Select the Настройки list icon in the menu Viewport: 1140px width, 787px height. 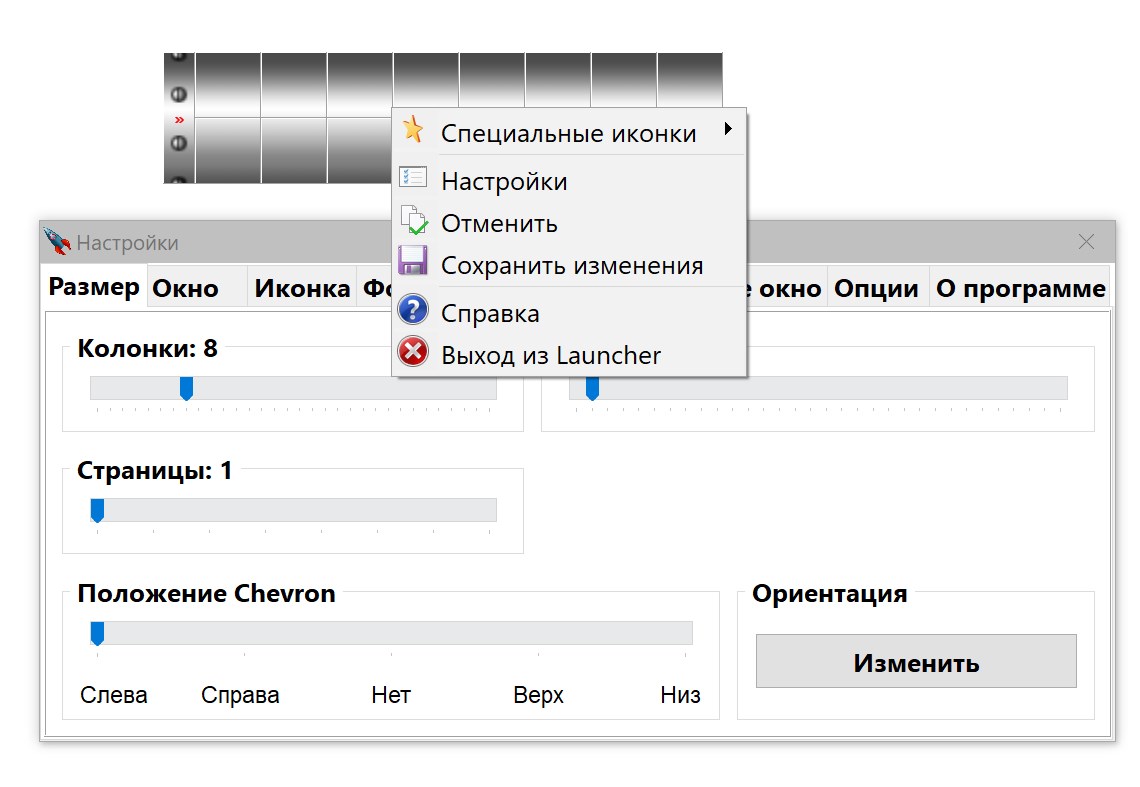pyautogui.click(x=414, y=175)
